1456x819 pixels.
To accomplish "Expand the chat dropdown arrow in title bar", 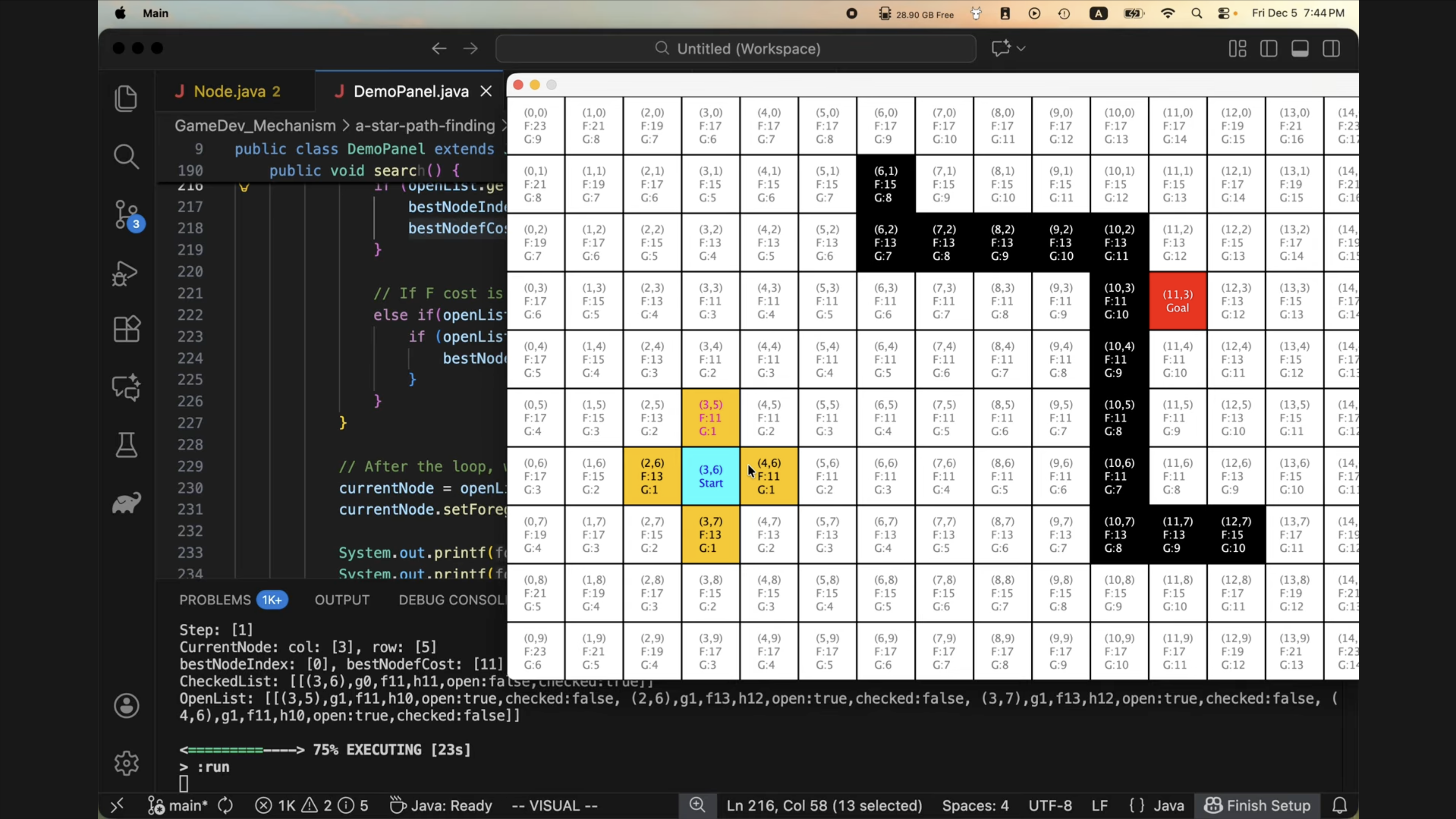I will pos(1021,49).
